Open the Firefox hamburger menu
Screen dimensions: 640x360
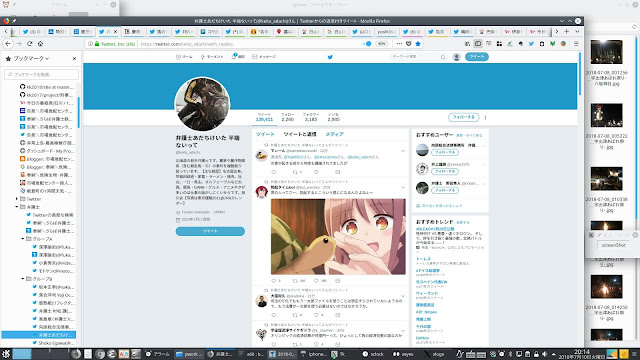pyautogui.click(x=576, y=44)
